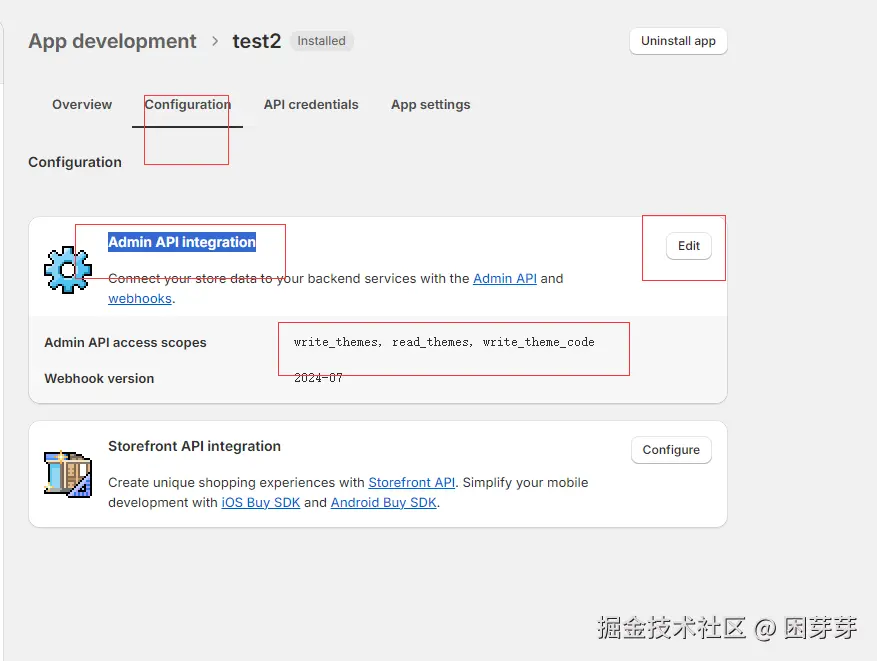Click the access scopes value write_themes, read_themes, write_theme_code

(x=444, y=342)
